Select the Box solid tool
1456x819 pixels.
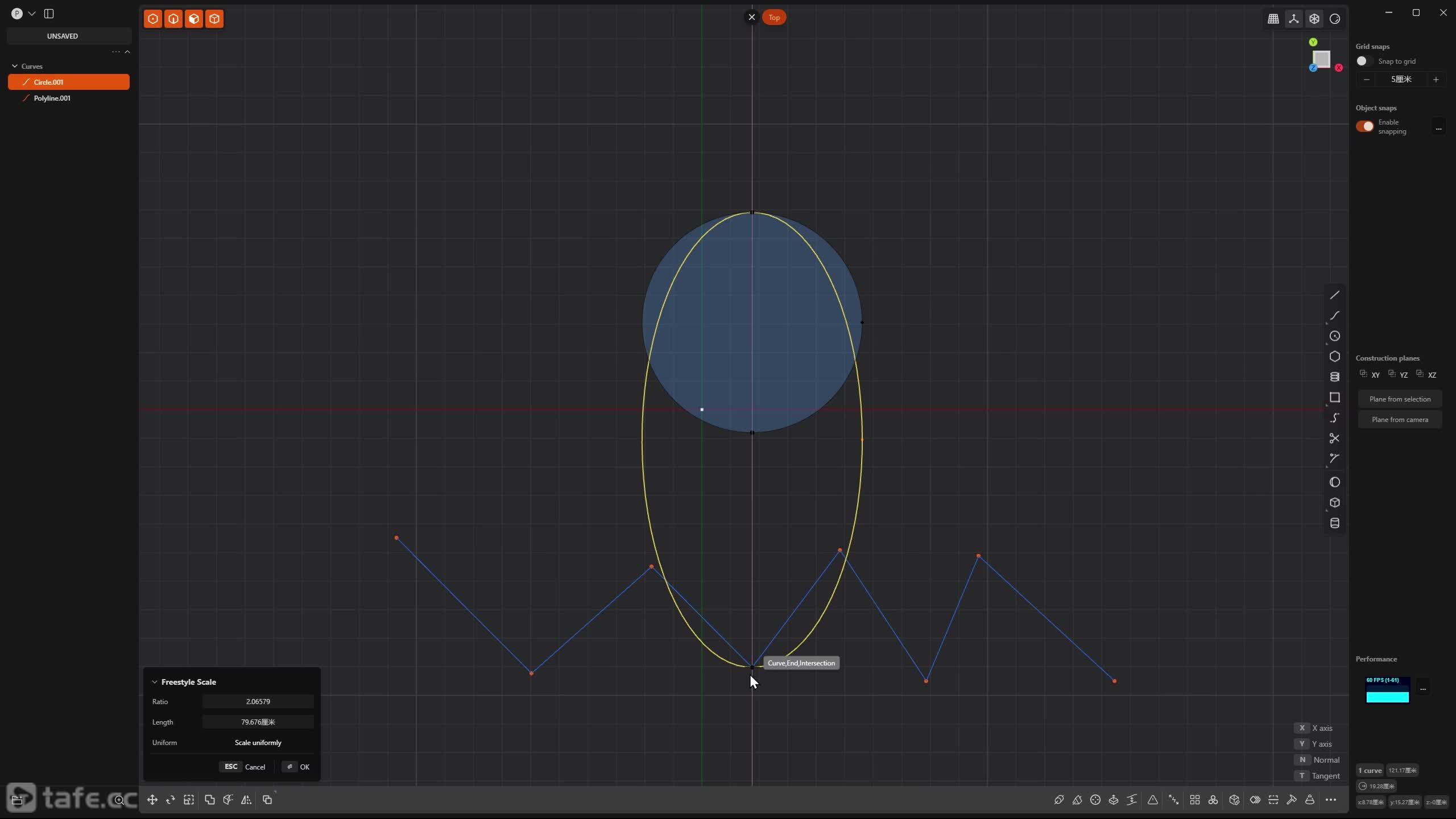coord(1334,503)
